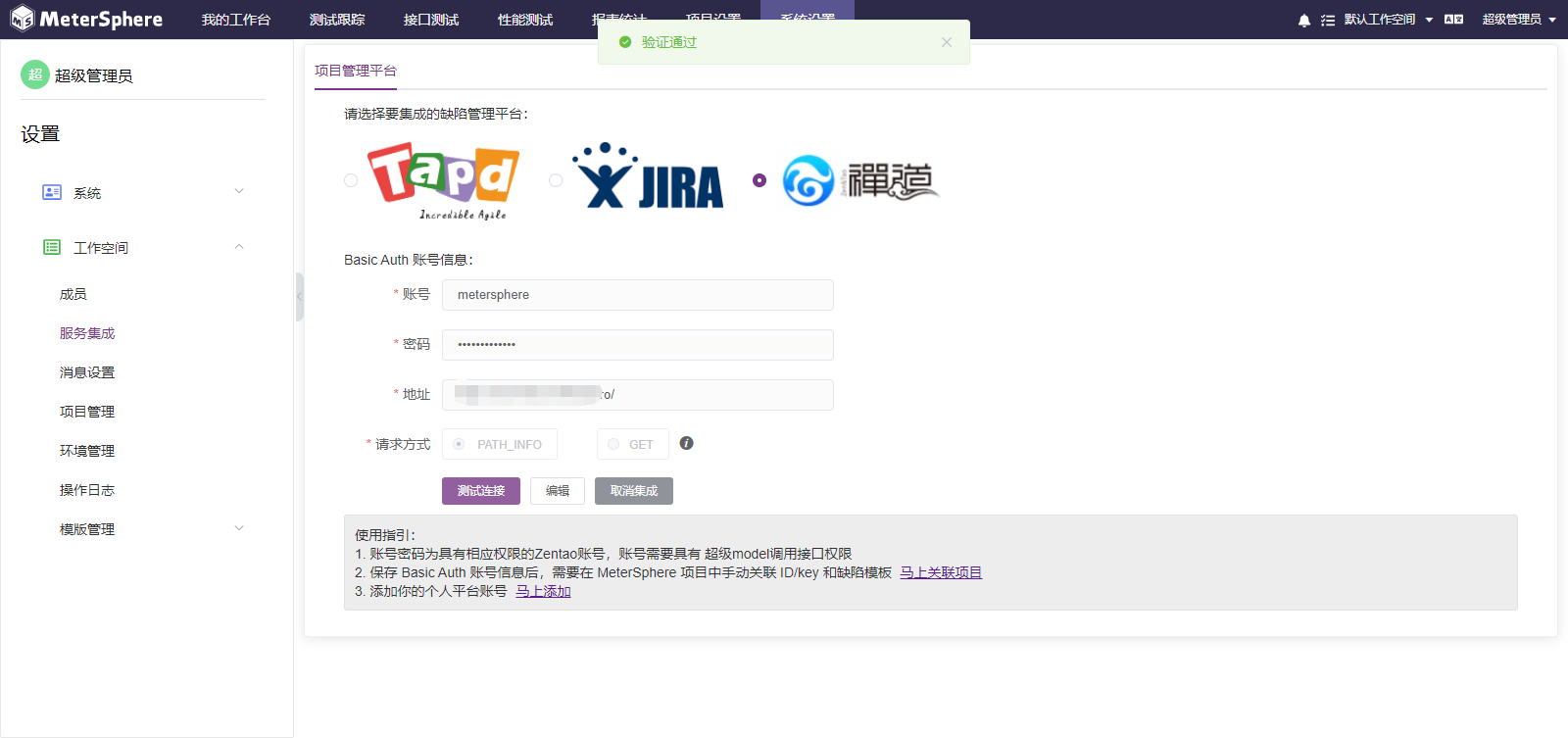Click the 地址 input field
Screen dimensions: 1568x738
(638, 395)
